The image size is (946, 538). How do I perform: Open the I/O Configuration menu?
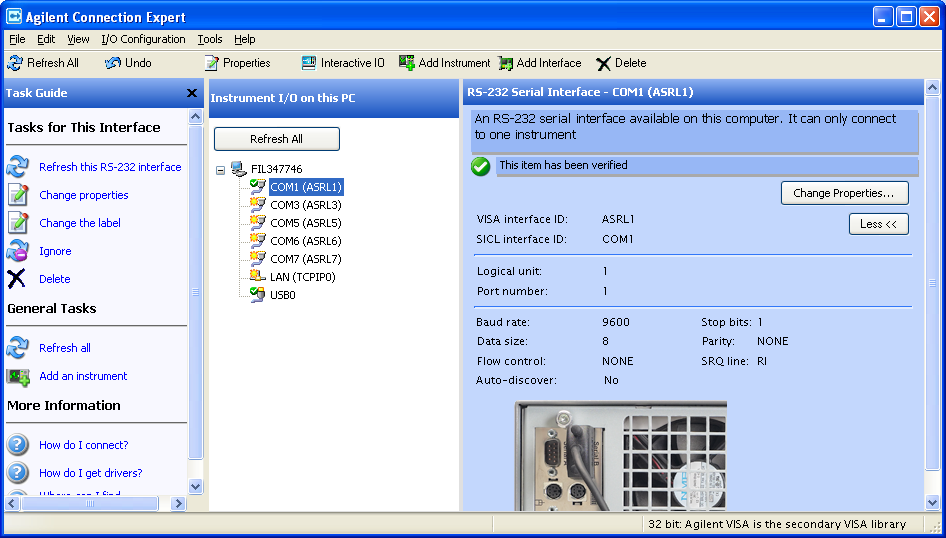pyautogui.click(x=143, y=39)
